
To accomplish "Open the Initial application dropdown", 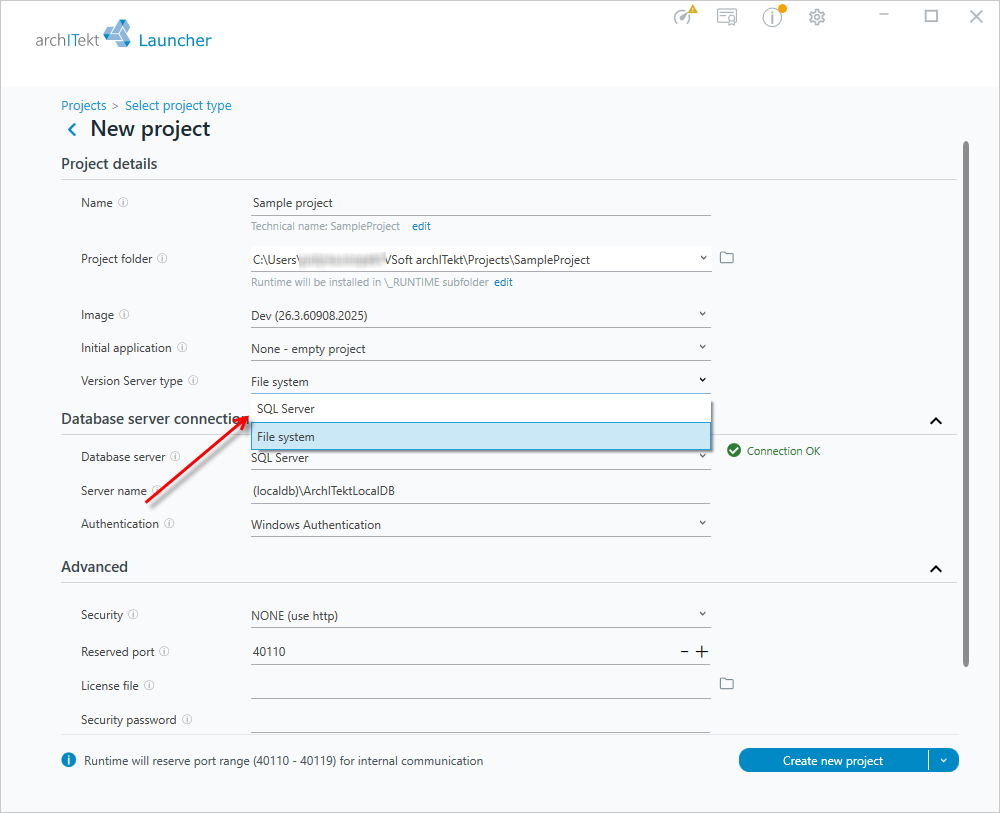I will 702,348.
